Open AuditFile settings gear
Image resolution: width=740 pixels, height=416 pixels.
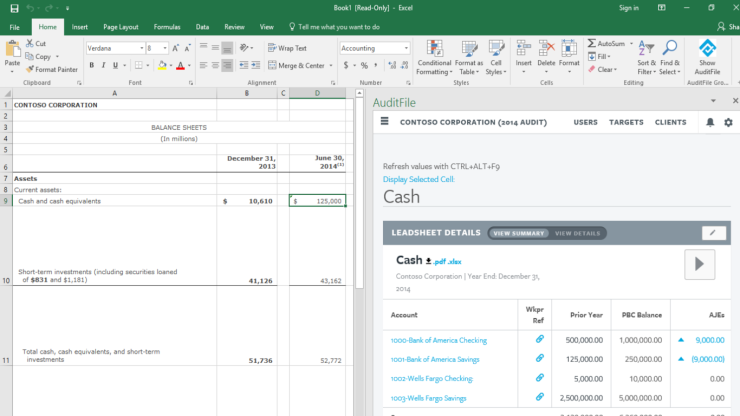728,122
